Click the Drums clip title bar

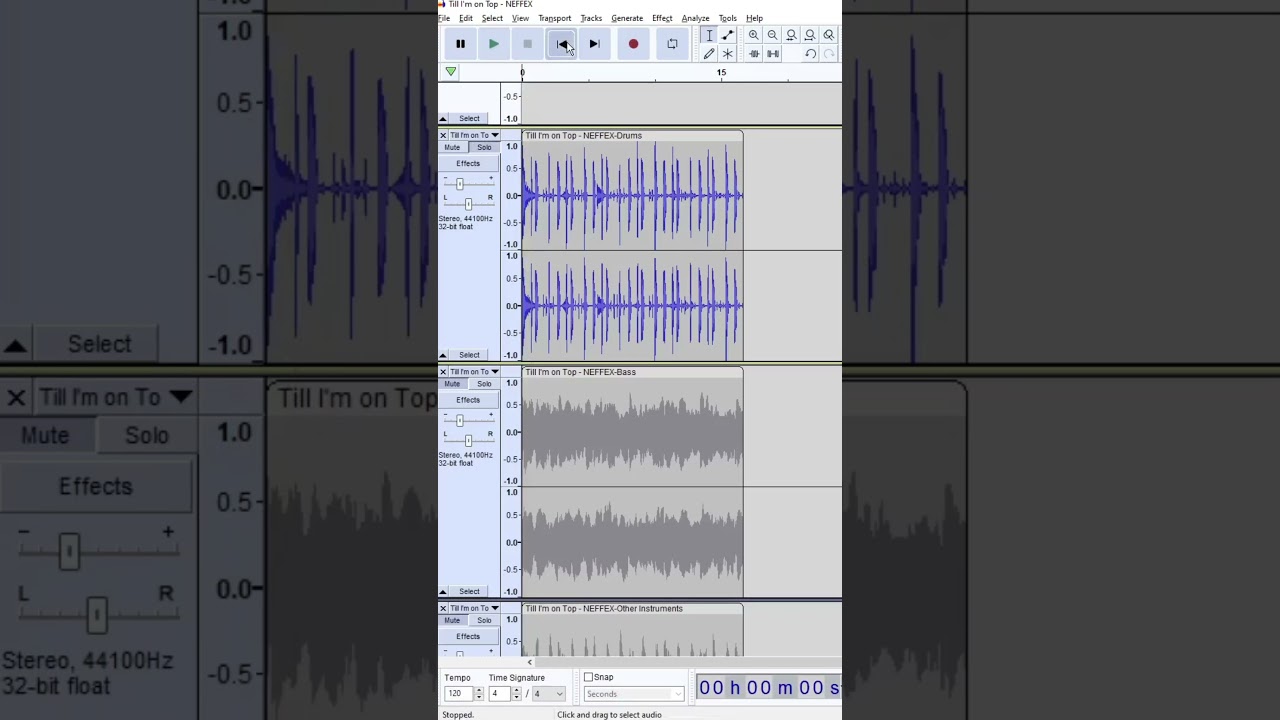click(x=632, y=135)
